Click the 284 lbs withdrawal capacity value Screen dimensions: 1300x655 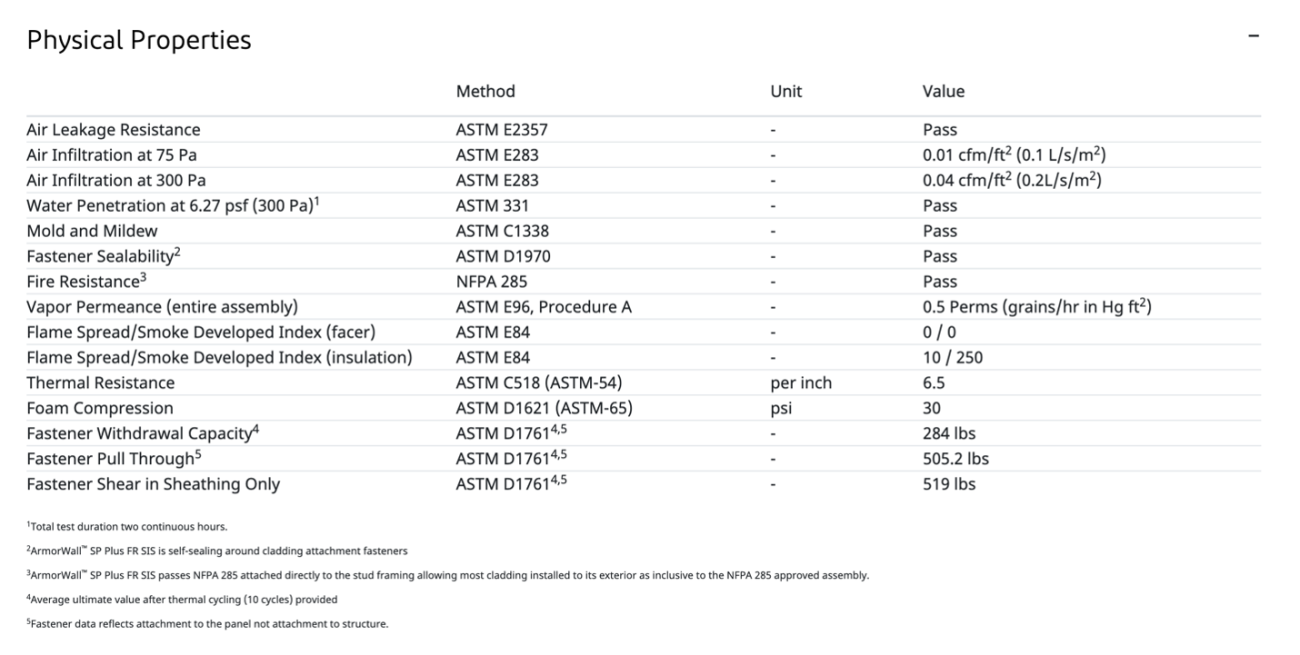[949, 434]
